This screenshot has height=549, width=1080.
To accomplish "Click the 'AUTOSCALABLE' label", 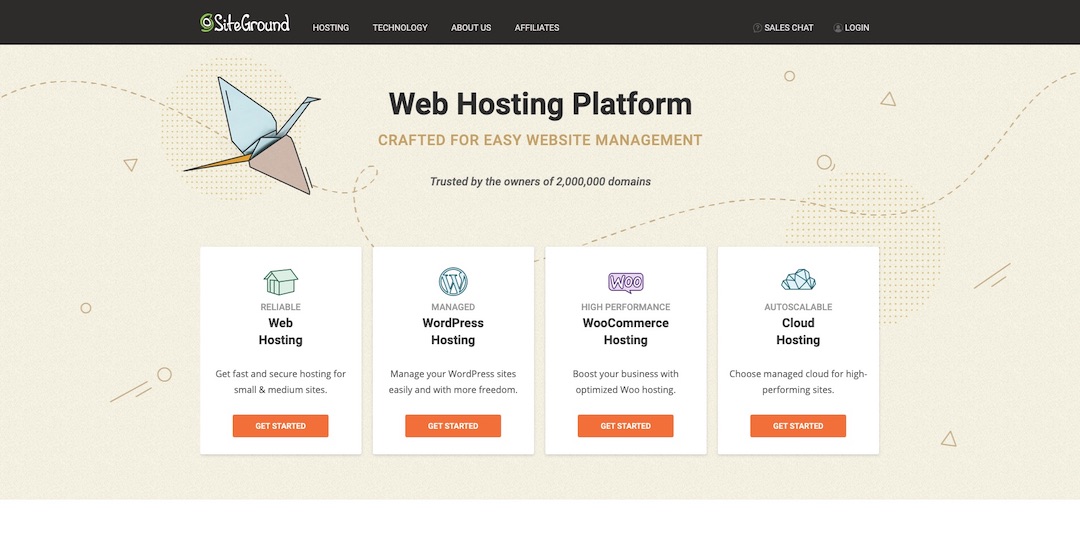I will (798, 307).
